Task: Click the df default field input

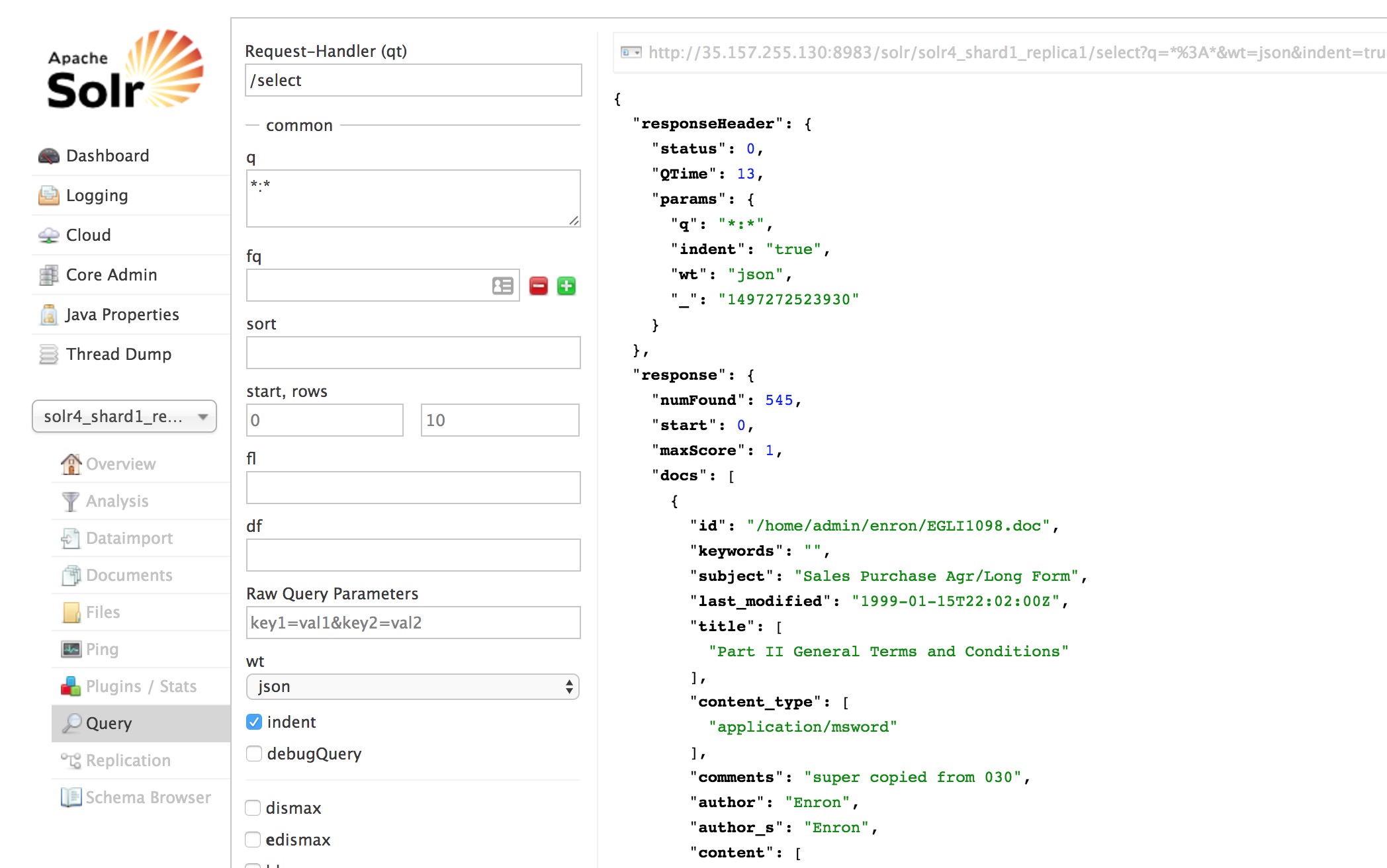Action: click(x=414, y=555)
